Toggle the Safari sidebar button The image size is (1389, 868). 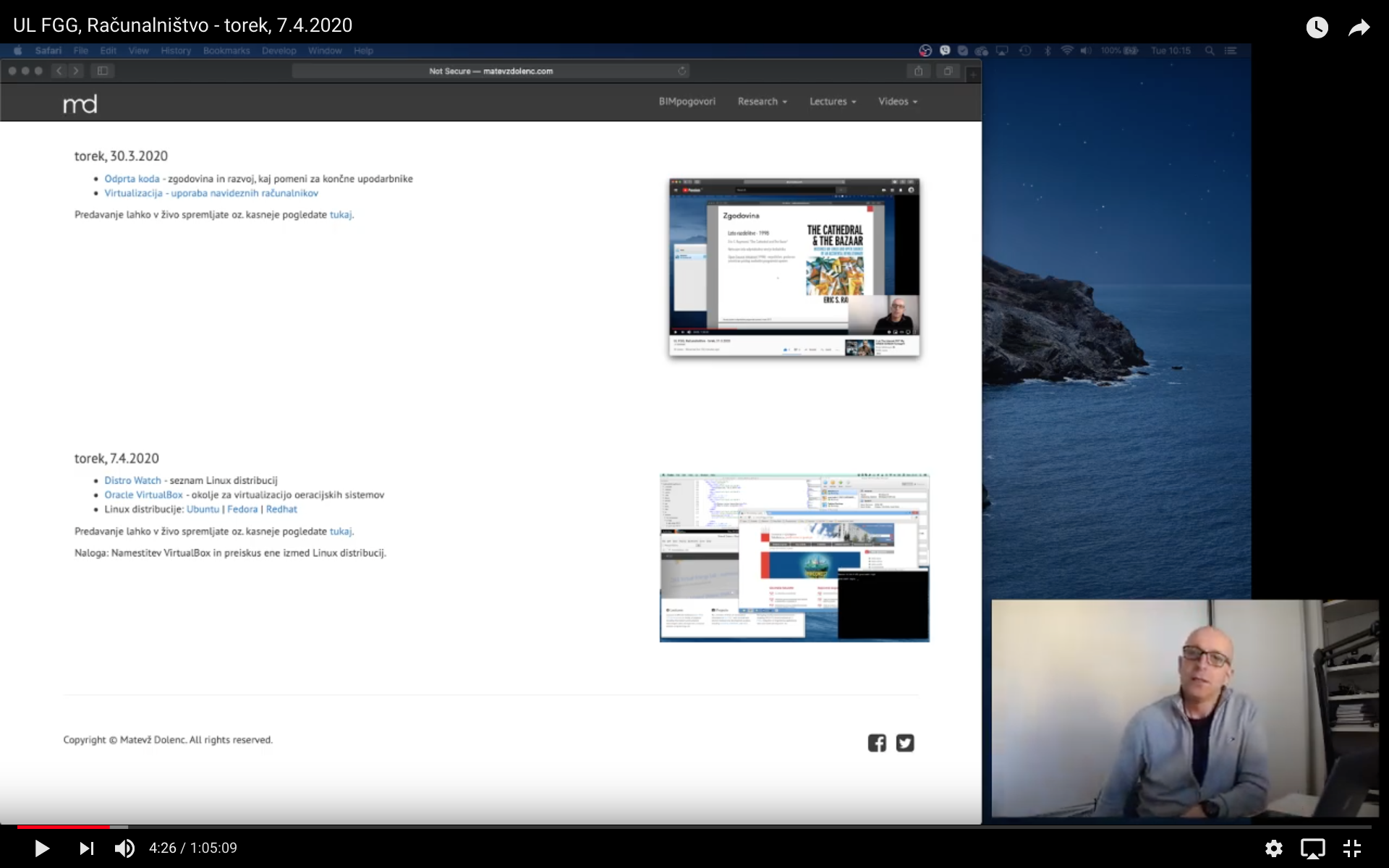103,71
